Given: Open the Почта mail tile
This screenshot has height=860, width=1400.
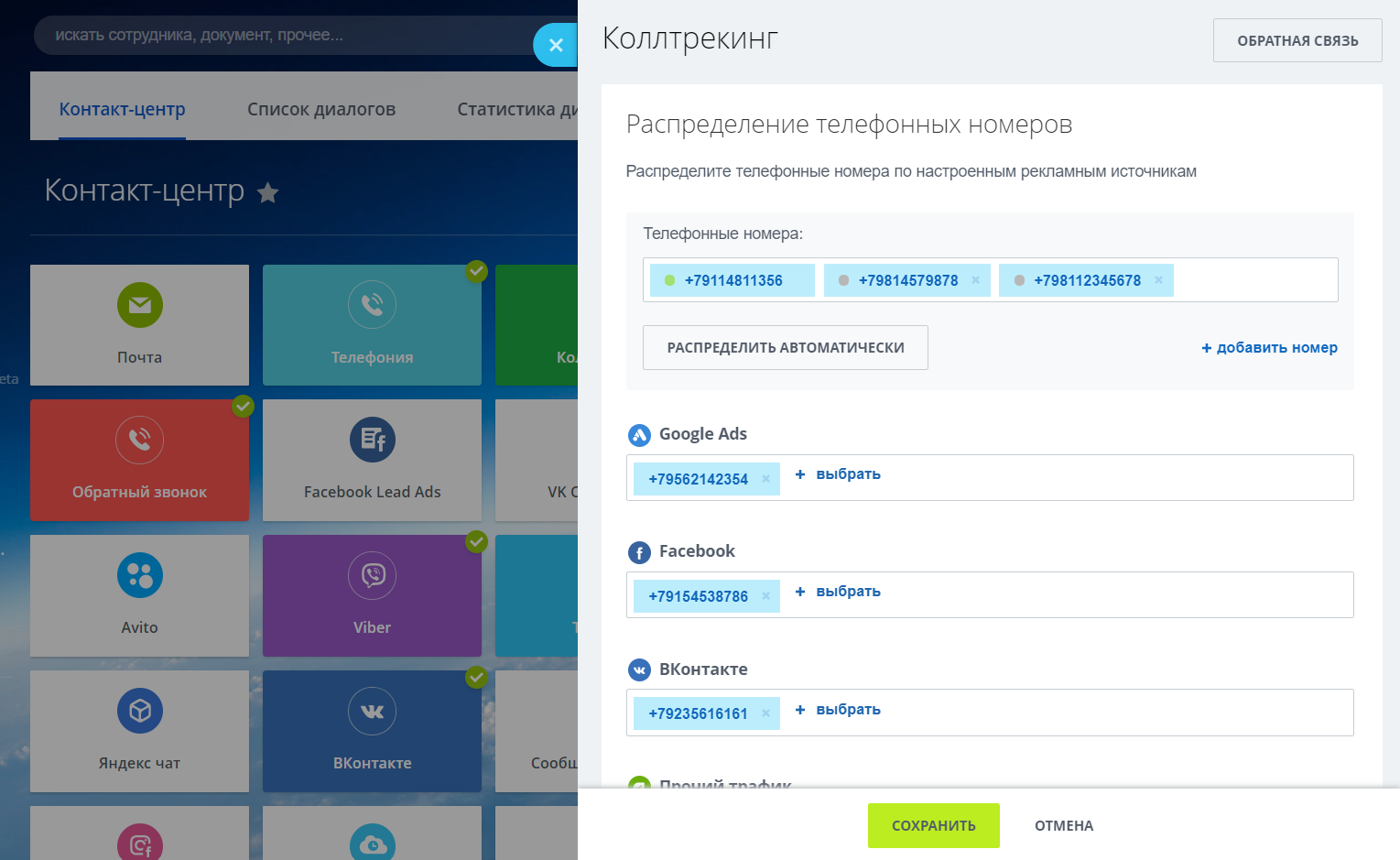Looking at the screenshot, I should click(139, 325).
